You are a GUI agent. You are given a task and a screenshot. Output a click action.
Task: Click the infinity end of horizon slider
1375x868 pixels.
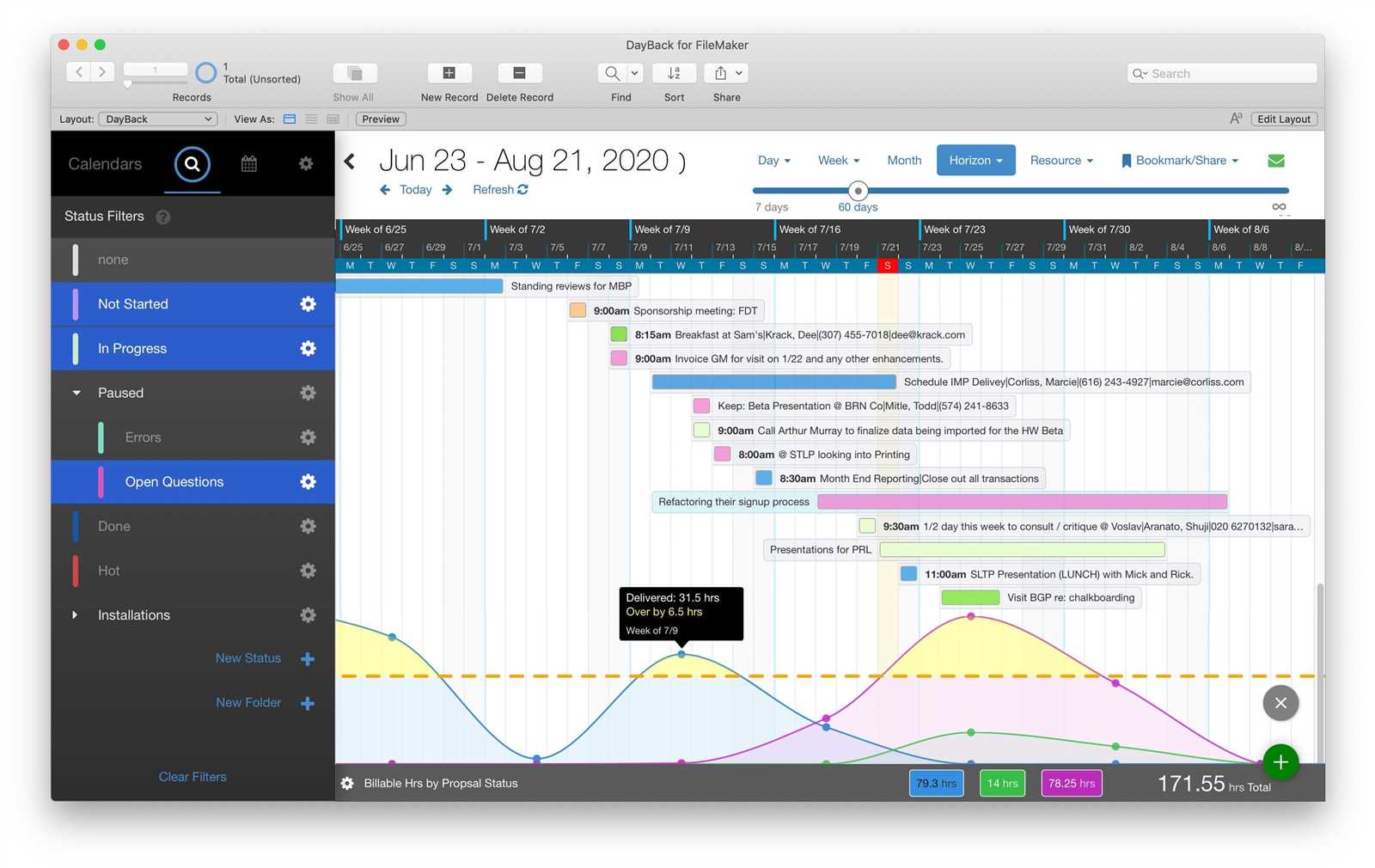[x=1279, y=207]
